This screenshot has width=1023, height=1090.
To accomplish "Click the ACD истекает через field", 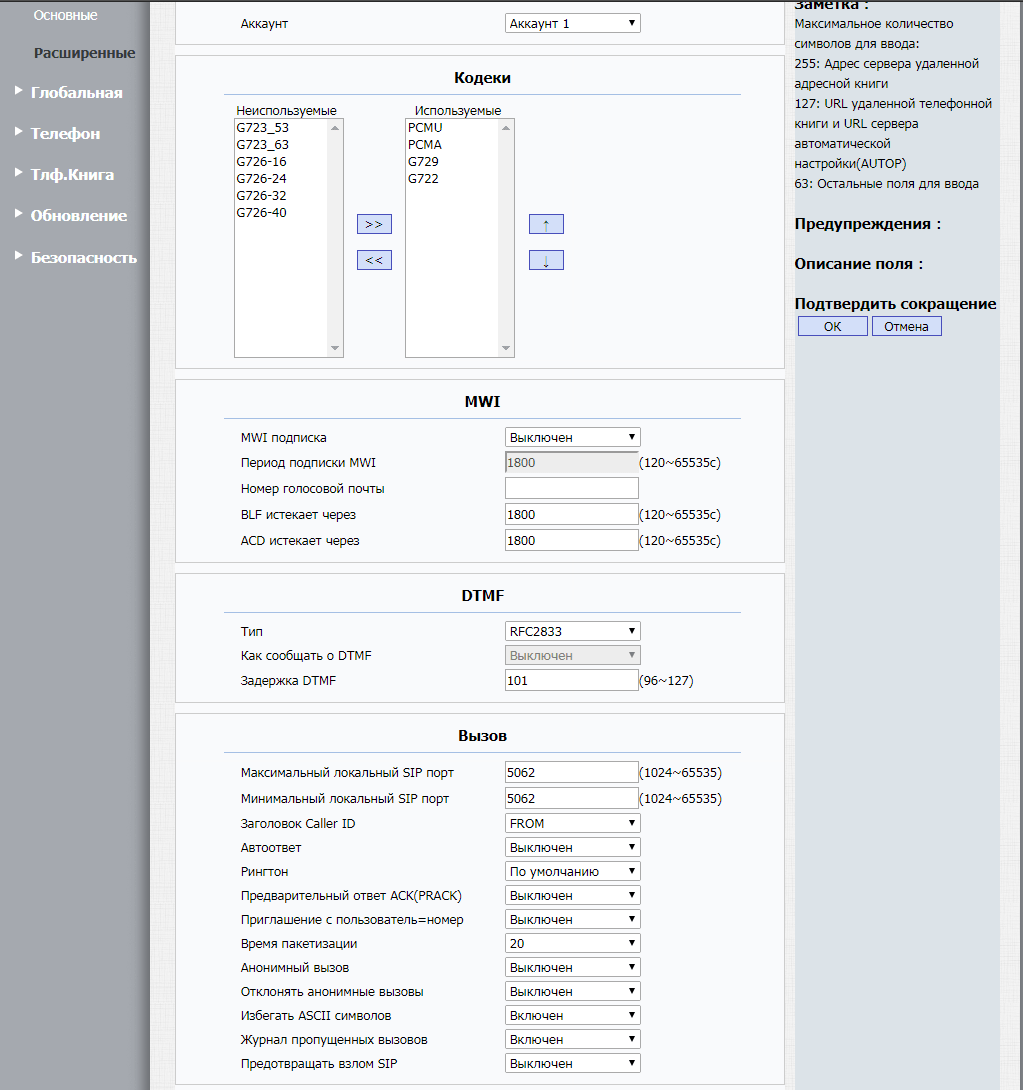I will coord(571,540).
